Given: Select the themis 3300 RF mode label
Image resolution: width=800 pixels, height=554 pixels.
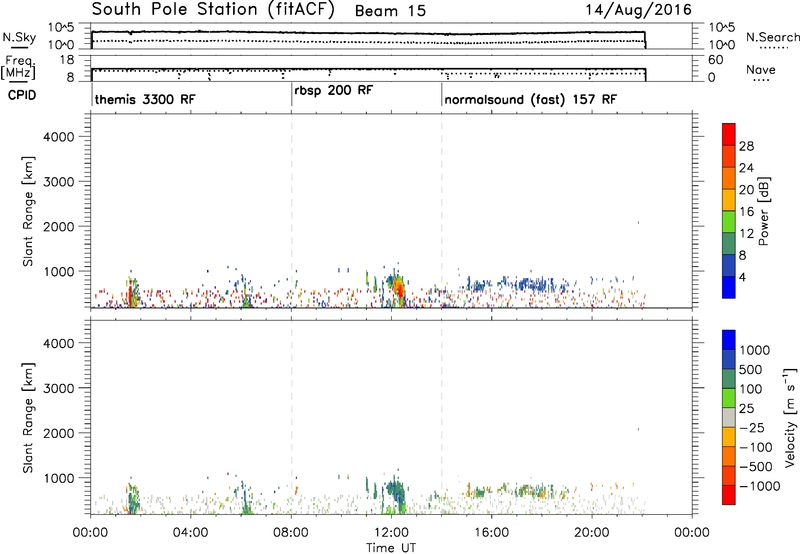Looking at the screenshot, I should tap(145, 99).
